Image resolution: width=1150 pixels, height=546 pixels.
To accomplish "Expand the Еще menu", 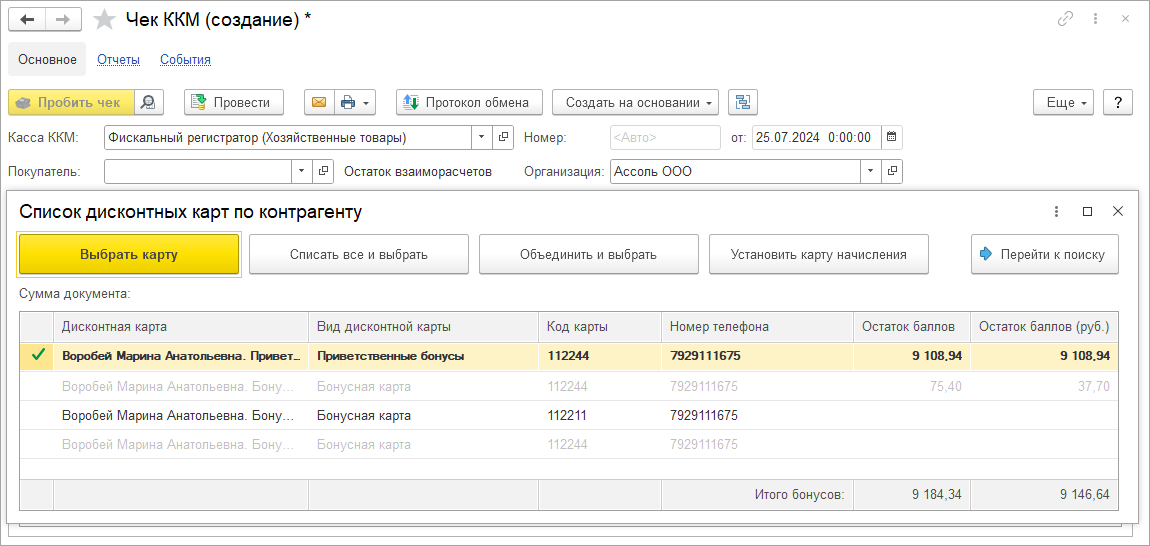I will [1063, 102].
